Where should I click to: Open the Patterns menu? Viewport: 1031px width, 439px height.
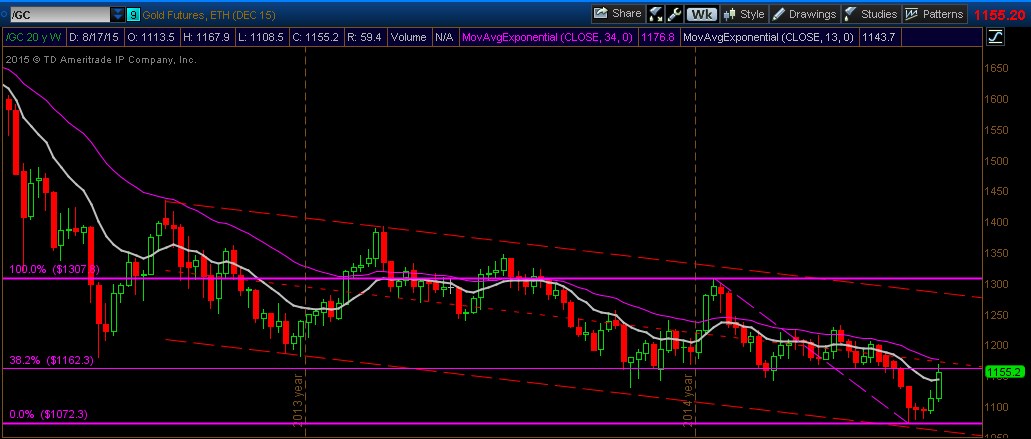(x=934, y=14)
